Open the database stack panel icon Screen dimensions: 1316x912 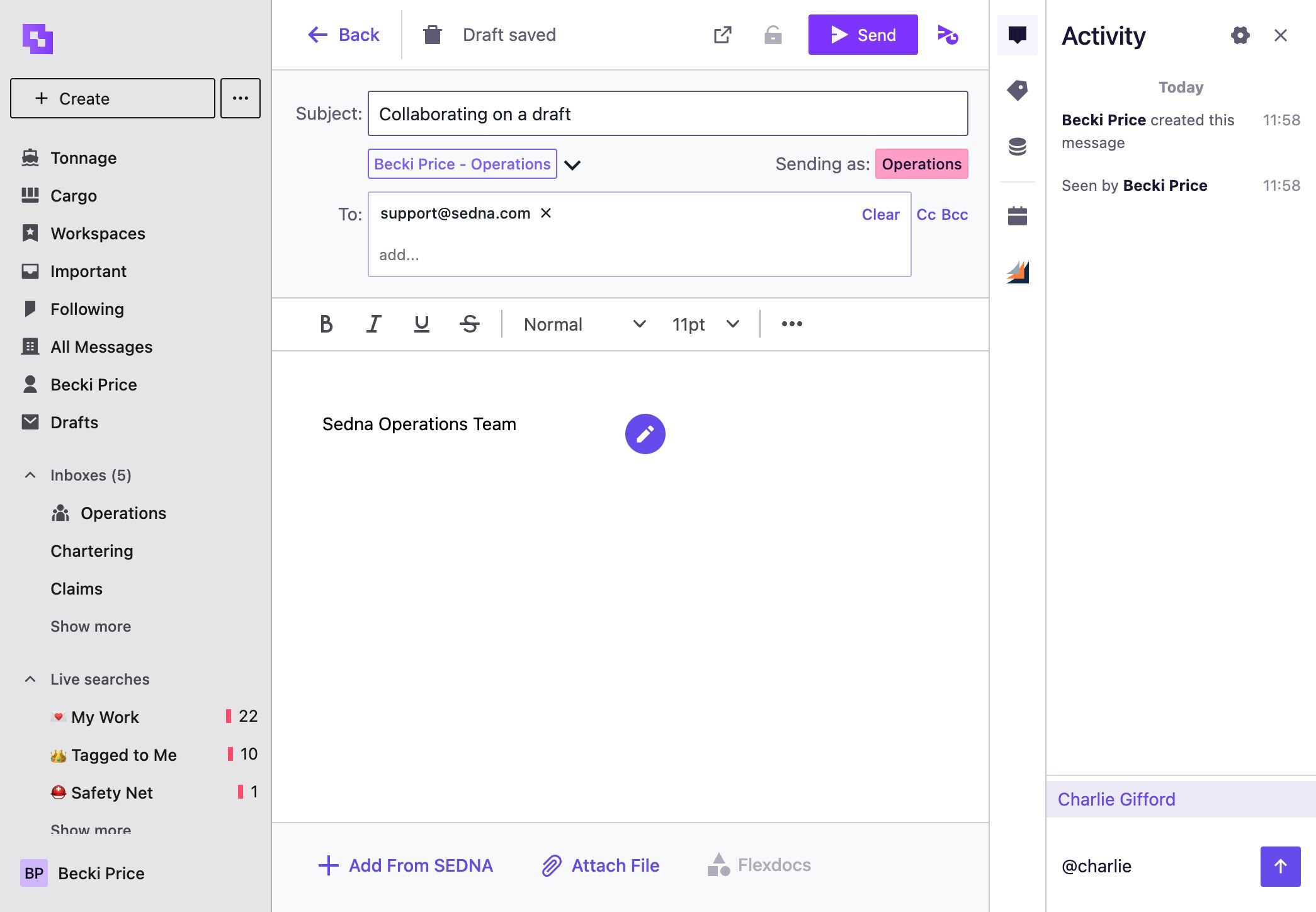point(1018,147)
